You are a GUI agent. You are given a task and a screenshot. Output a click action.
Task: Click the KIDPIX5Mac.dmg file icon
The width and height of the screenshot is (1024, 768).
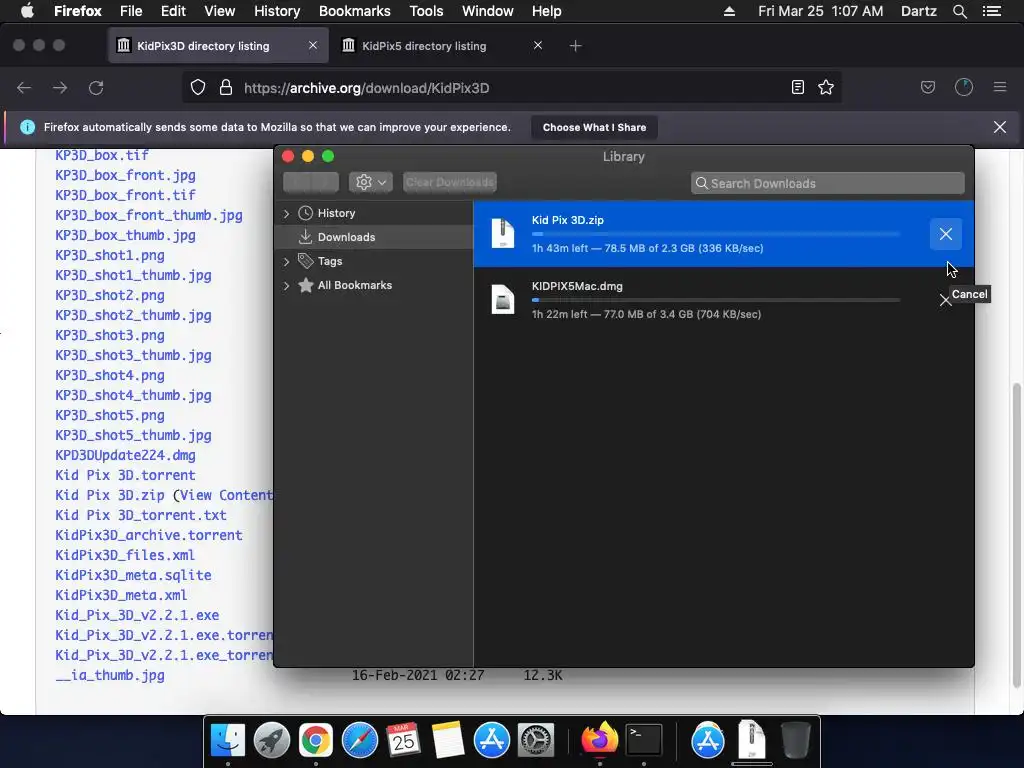tap(502, 300)
